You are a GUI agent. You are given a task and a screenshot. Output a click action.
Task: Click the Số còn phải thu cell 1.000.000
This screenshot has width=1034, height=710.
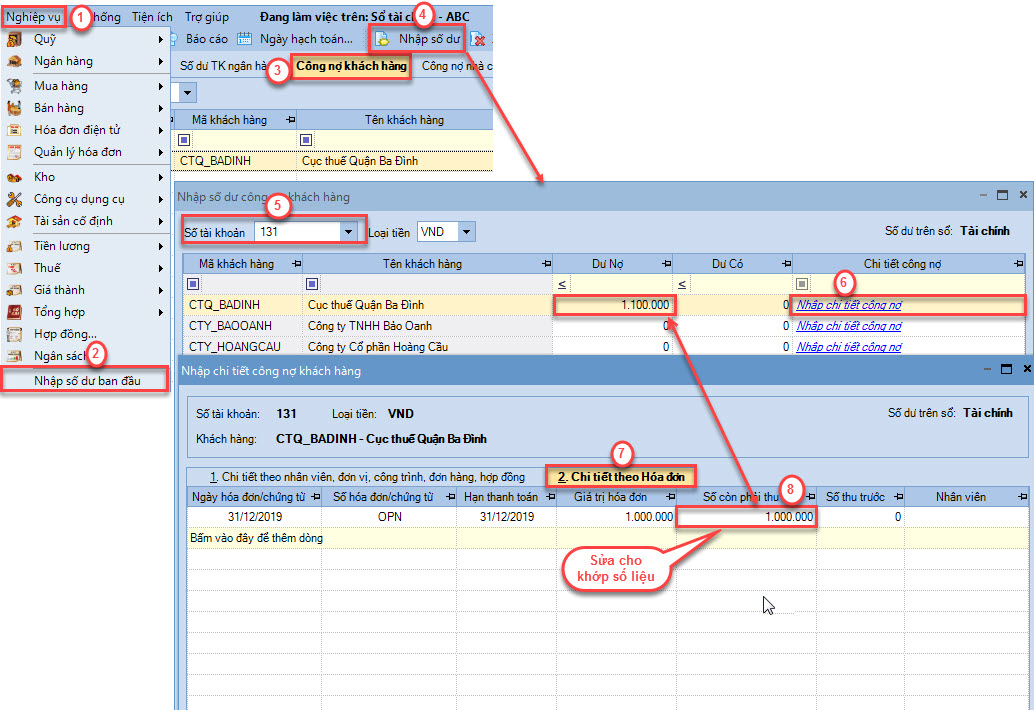[747, 517]
